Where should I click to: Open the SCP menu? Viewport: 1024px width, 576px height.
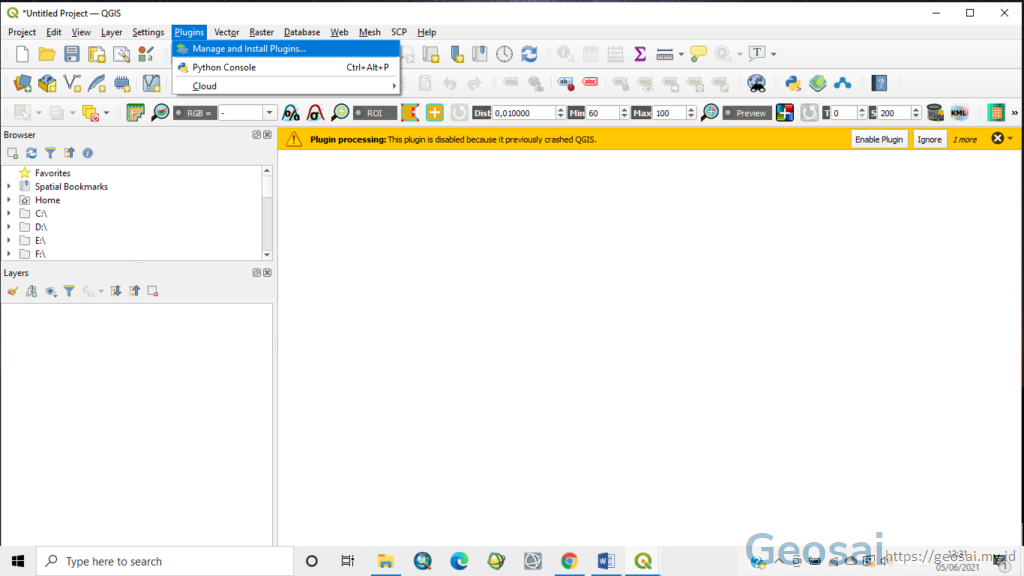[398, 32]
